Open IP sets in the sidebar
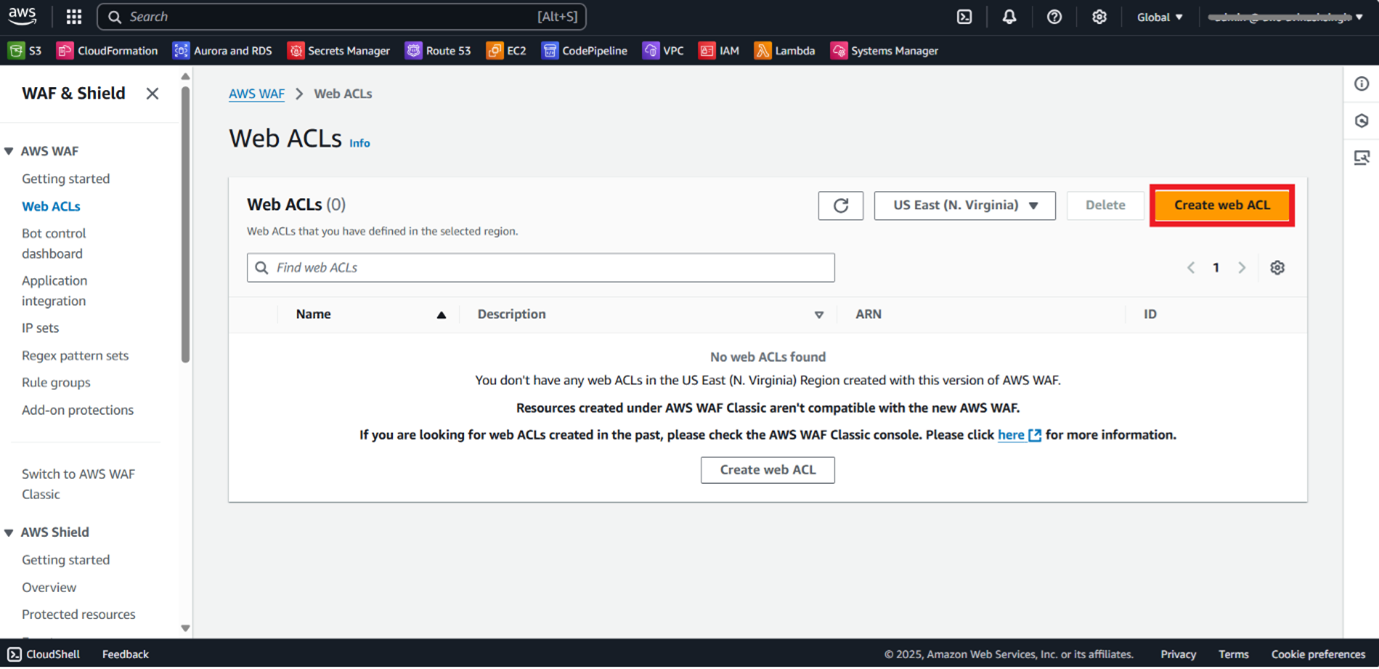1379x669 pixels. coord(40,328)
